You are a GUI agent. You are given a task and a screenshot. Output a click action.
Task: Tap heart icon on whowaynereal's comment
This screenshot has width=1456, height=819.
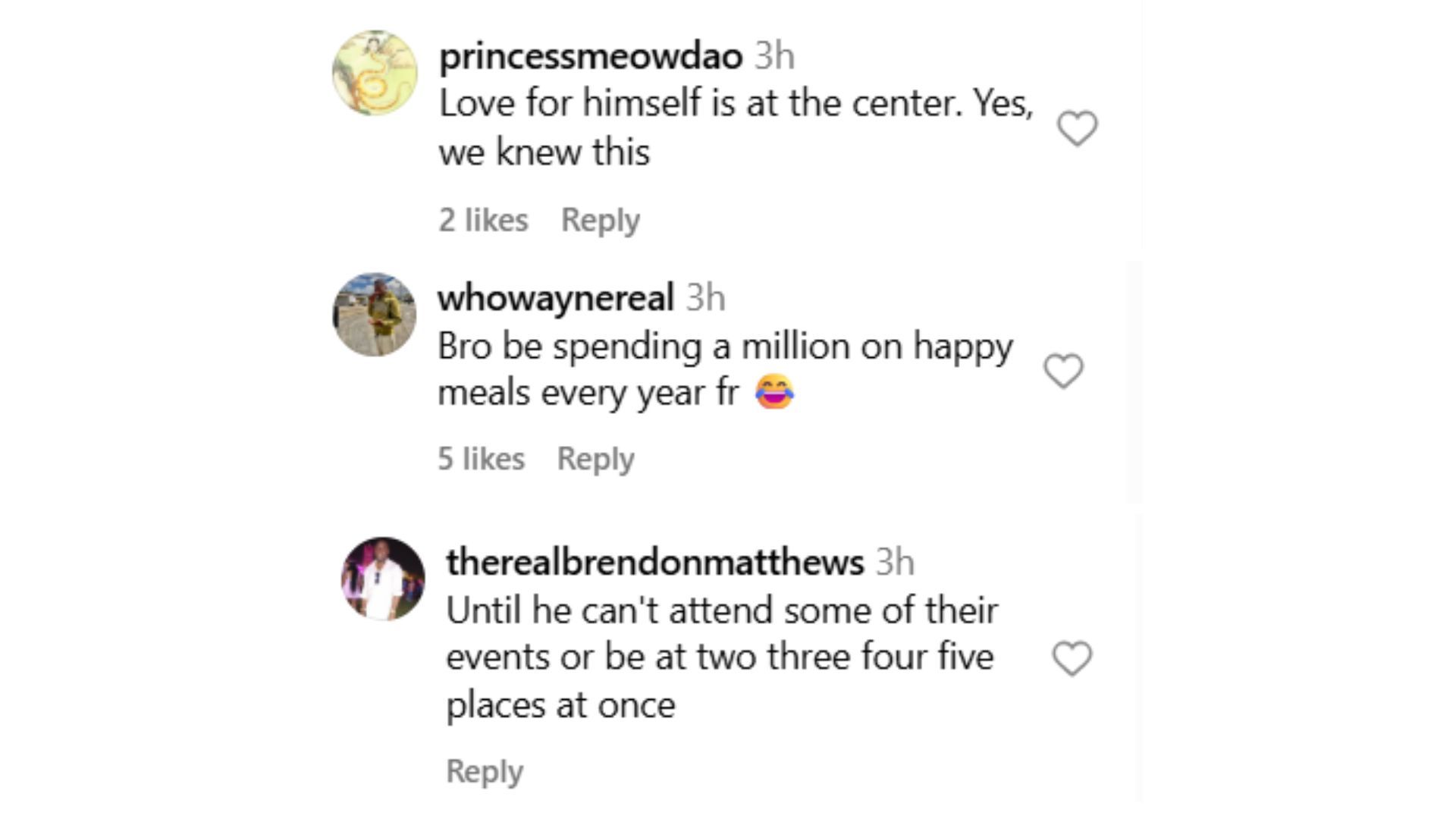coord(1063,371)
